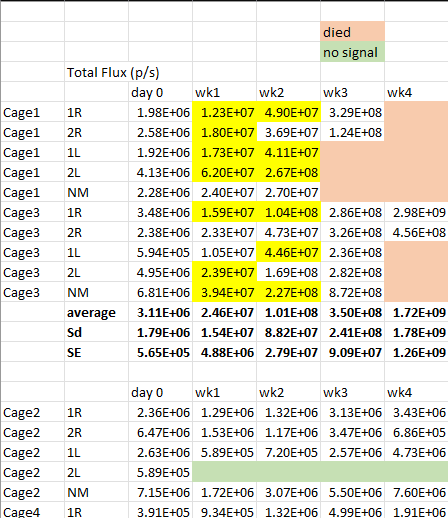Click Cage2 1R day 0 value 2.36E+06
Screen dimensions: 448x518
pyautogui.click(x=160, y=412)
